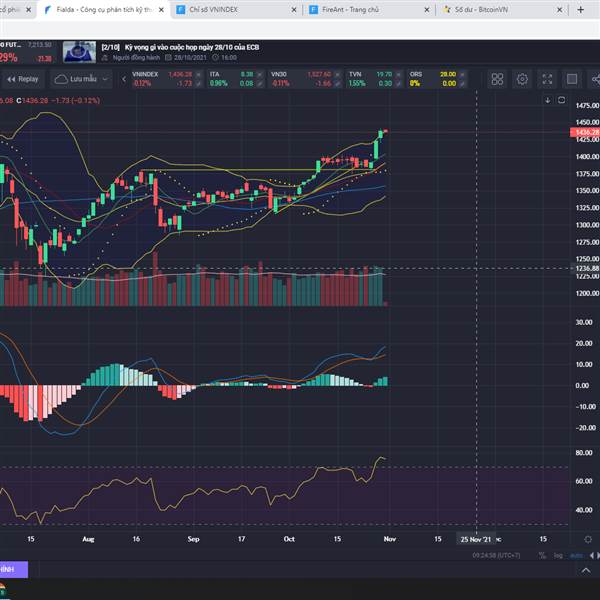
Task: Edit the ITA ticker entry
Action: (260, 83)
